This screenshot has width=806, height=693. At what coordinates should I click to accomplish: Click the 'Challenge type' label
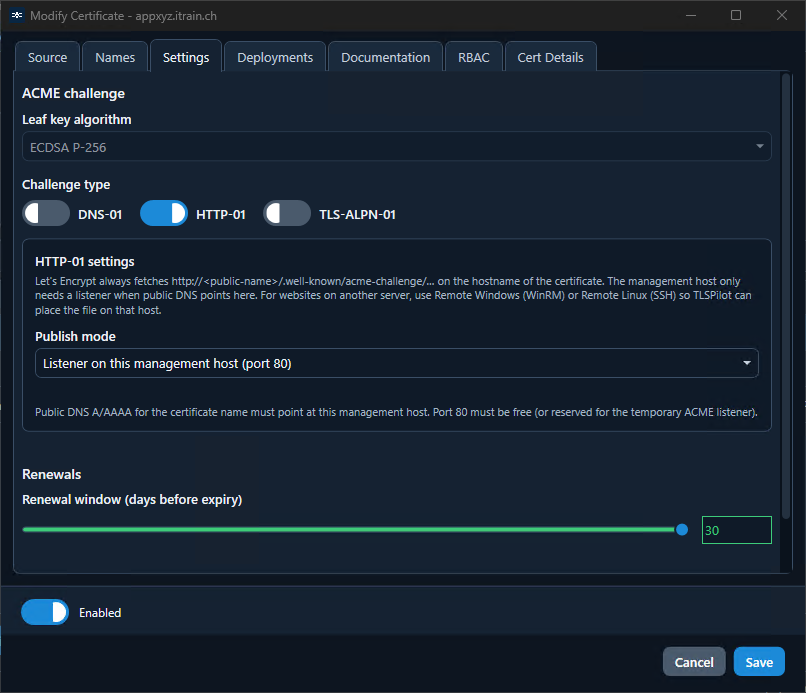click(x=66, y=185)
